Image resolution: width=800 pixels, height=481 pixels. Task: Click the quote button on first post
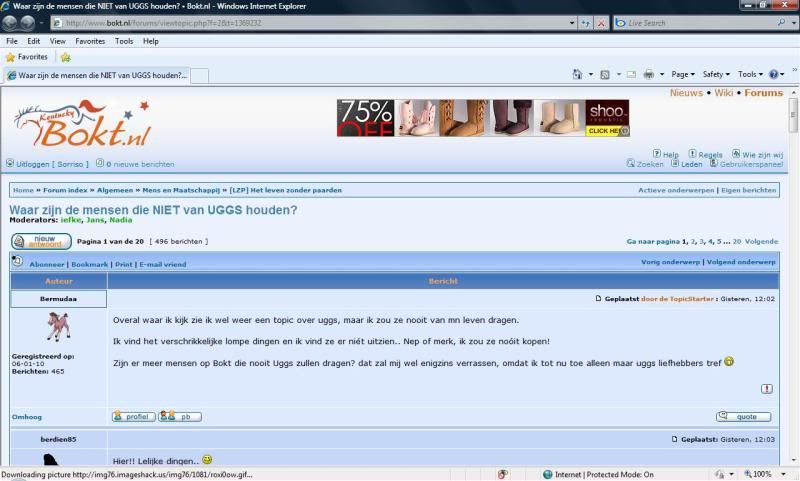[743, 417]
